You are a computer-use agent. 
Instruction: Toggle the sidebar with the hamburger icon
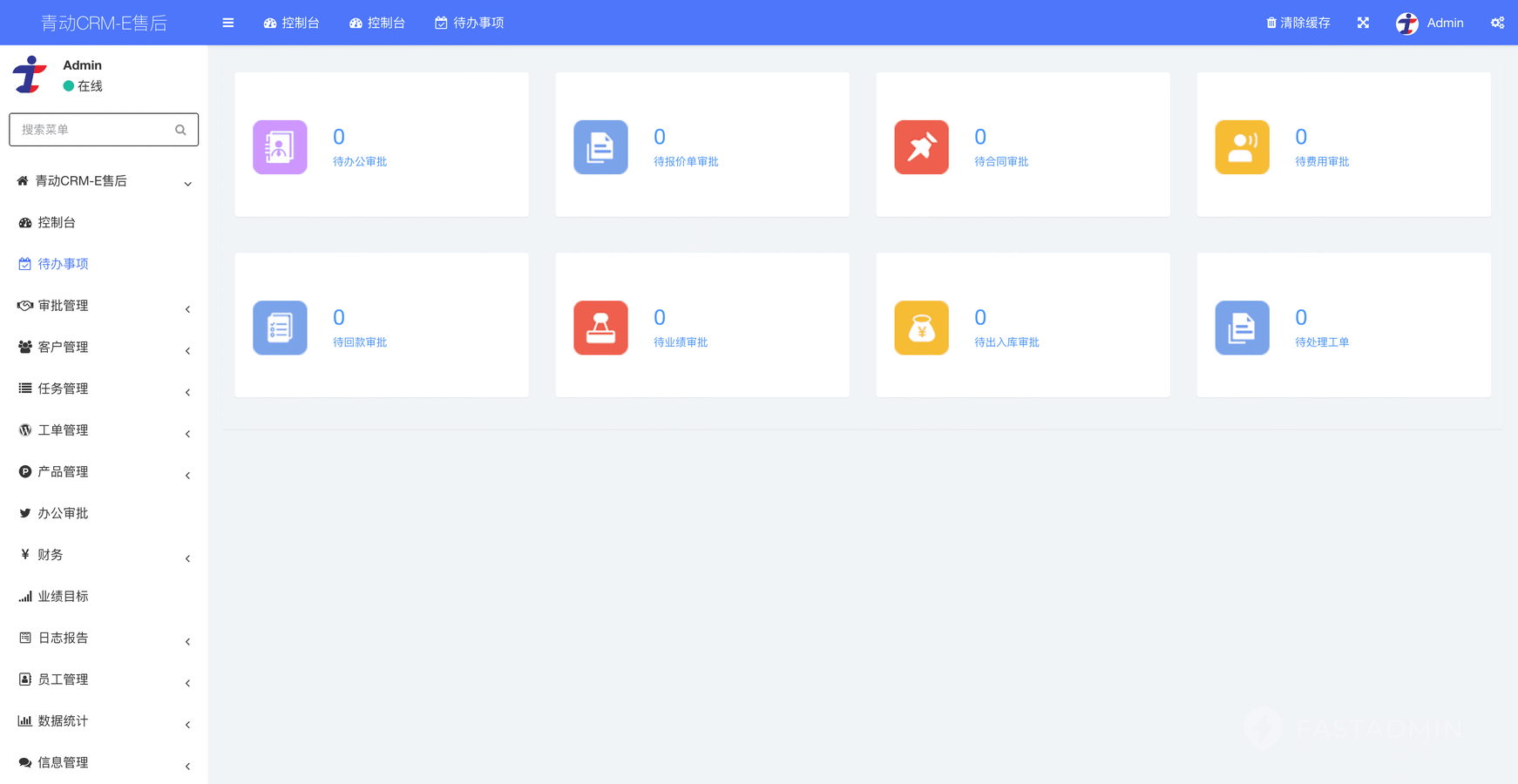tap(228, 23)
